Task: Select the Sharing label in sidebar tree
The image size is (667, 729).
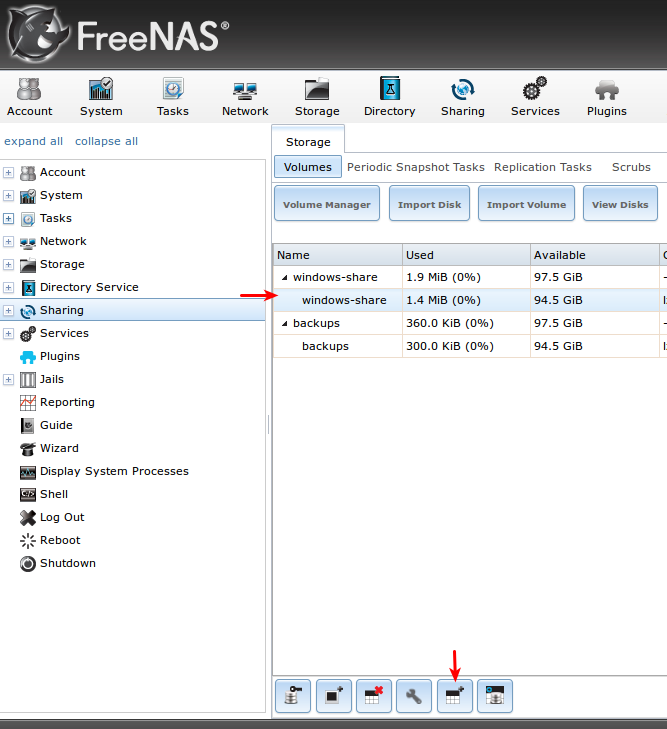Action: pos(61,310)
